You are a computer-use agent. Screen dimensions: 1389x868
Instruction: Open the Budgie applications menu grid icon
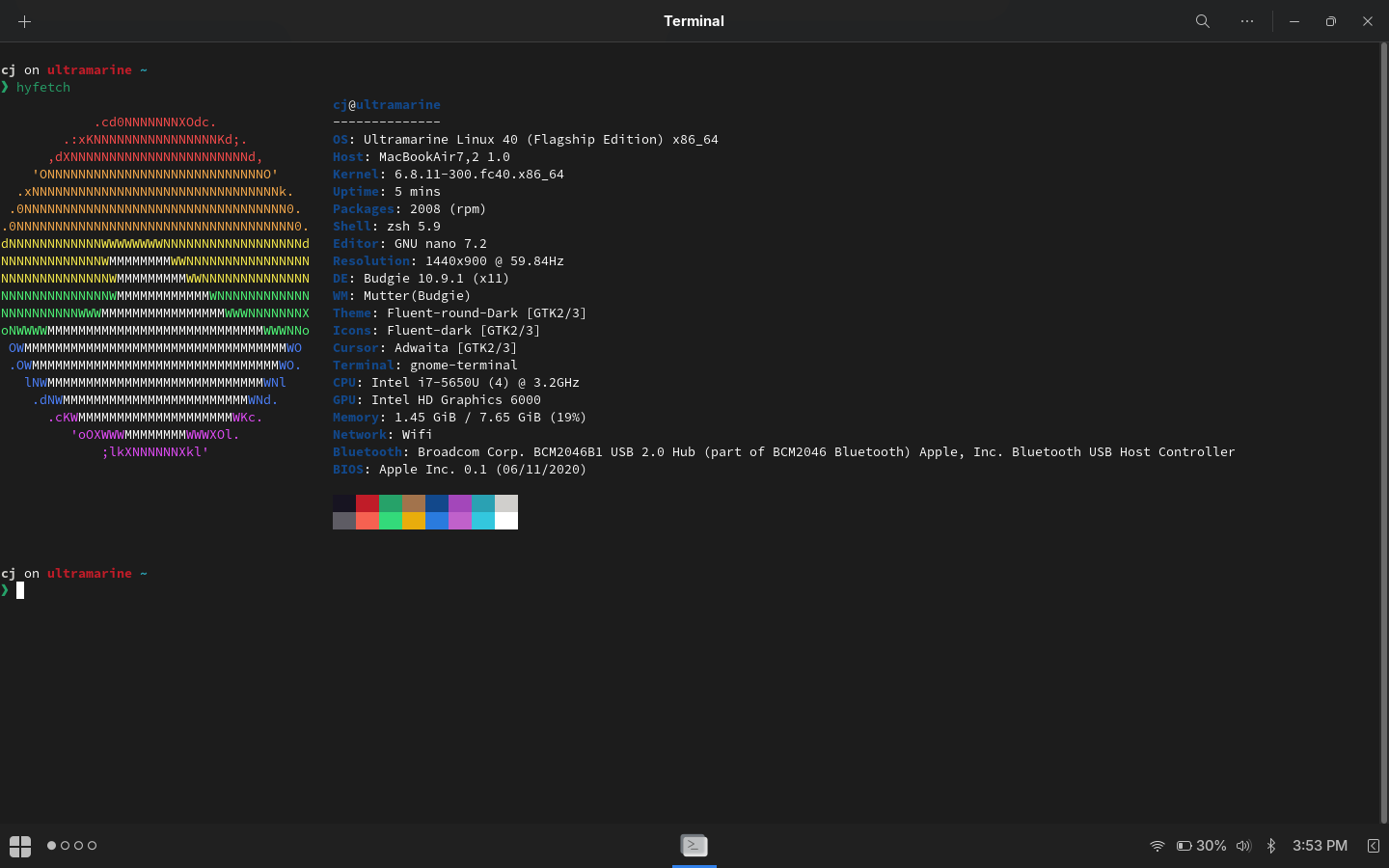20,846
